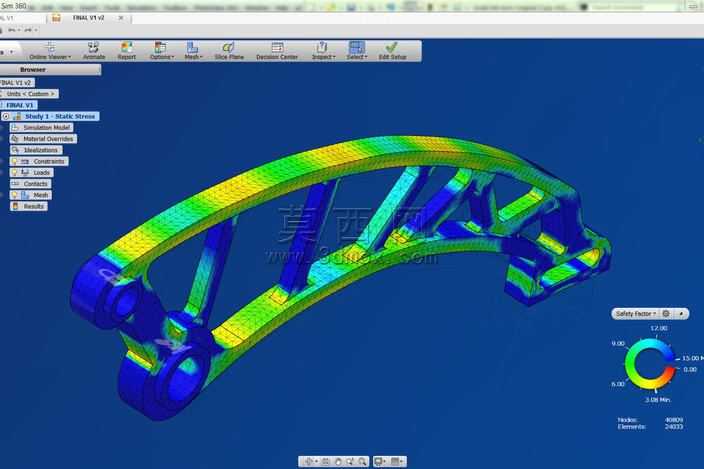Generate a Report from the toolbar
This screenshot has width=704, height=469.
127,51
